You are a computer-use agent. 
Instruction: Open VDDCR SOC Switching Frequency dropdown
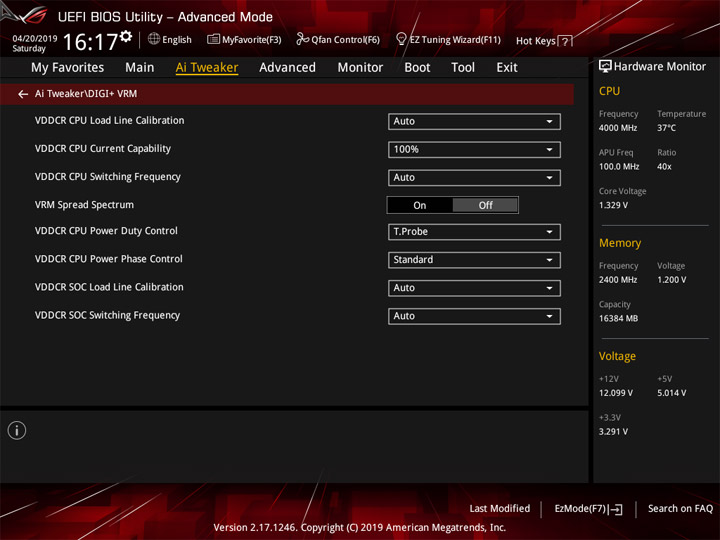coord(474,316)
